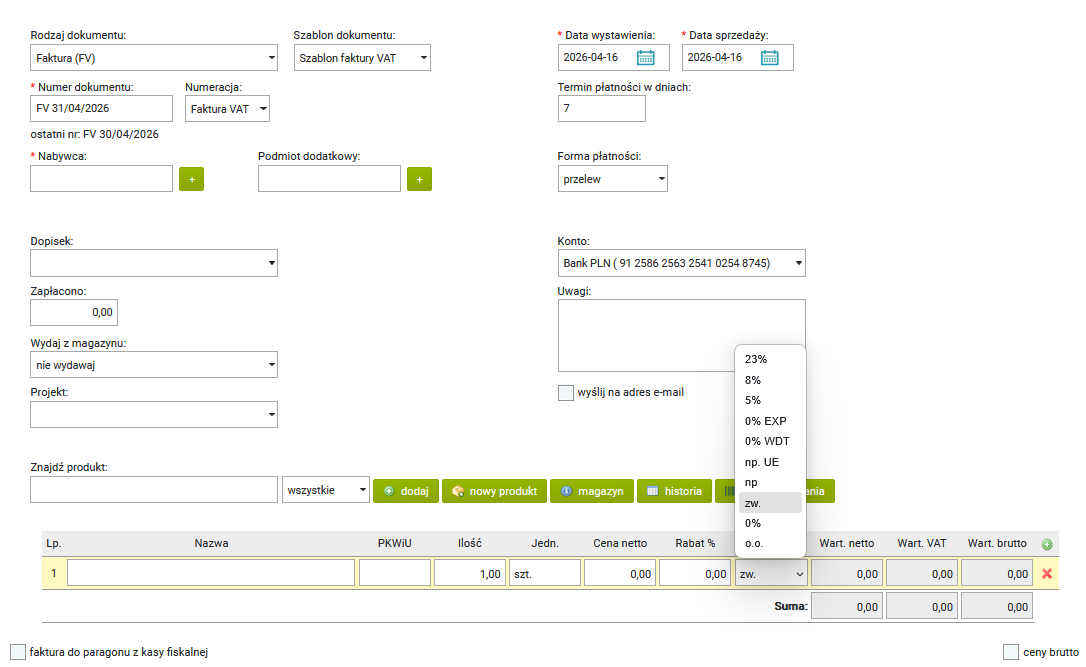Add Podmiot dodatkowy with plus button
Viewport: 1086px width, 667px height.
pos(419,179)
